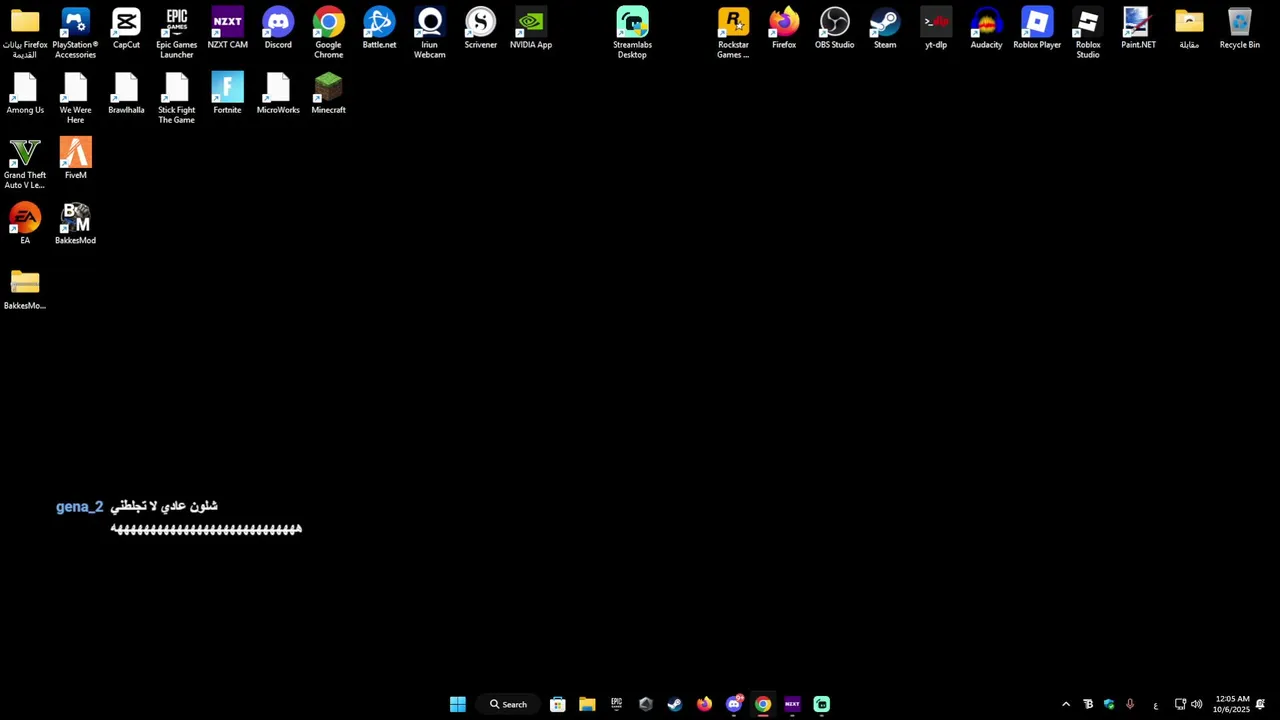This screenshot has height=720, width=1280.
Task: Show hidden system tray icons
Action: [x=1066, y=704]
